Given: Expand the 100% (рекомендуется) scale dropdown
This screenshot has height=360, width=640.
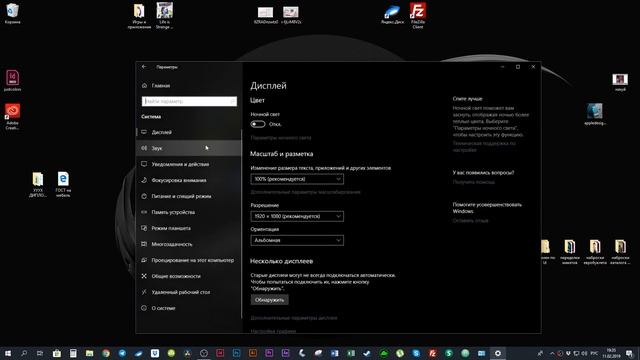Looking at the screenshot, I should [x=297, y=179].
